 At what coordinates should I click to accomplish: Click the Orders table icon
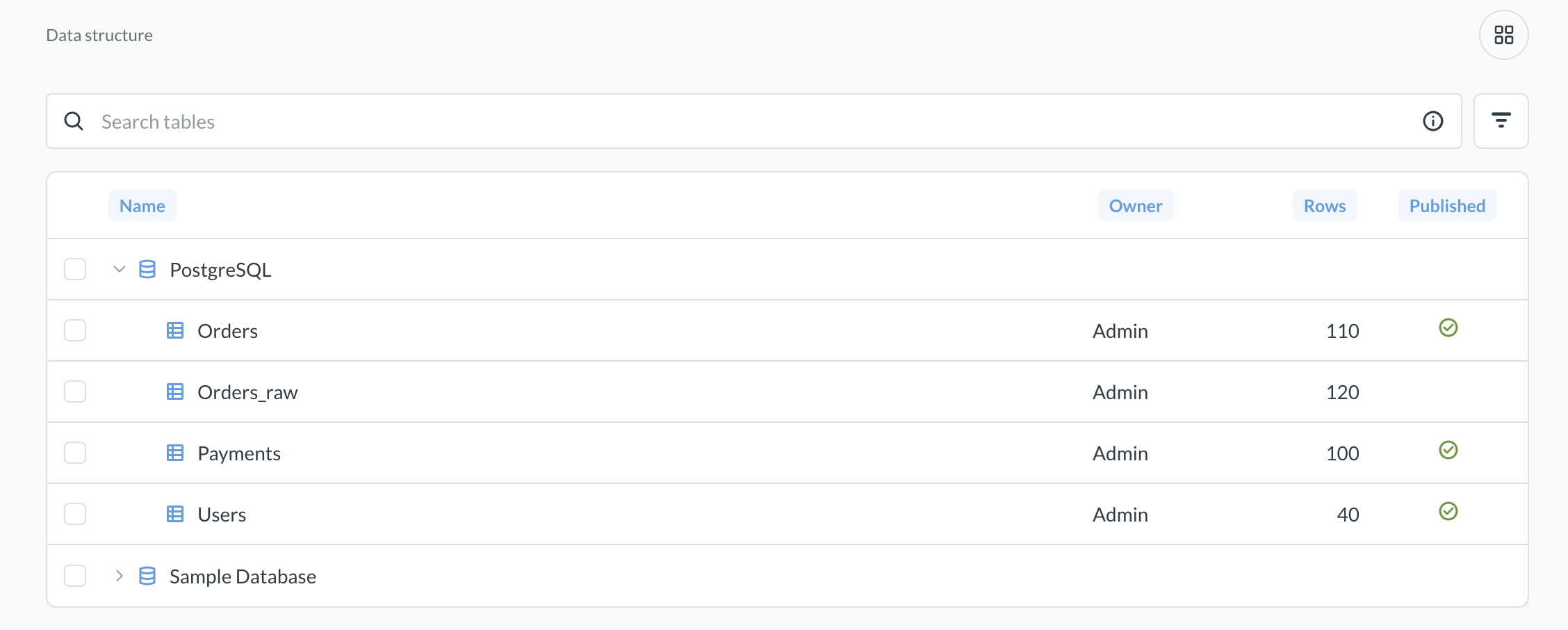[175, 330]
